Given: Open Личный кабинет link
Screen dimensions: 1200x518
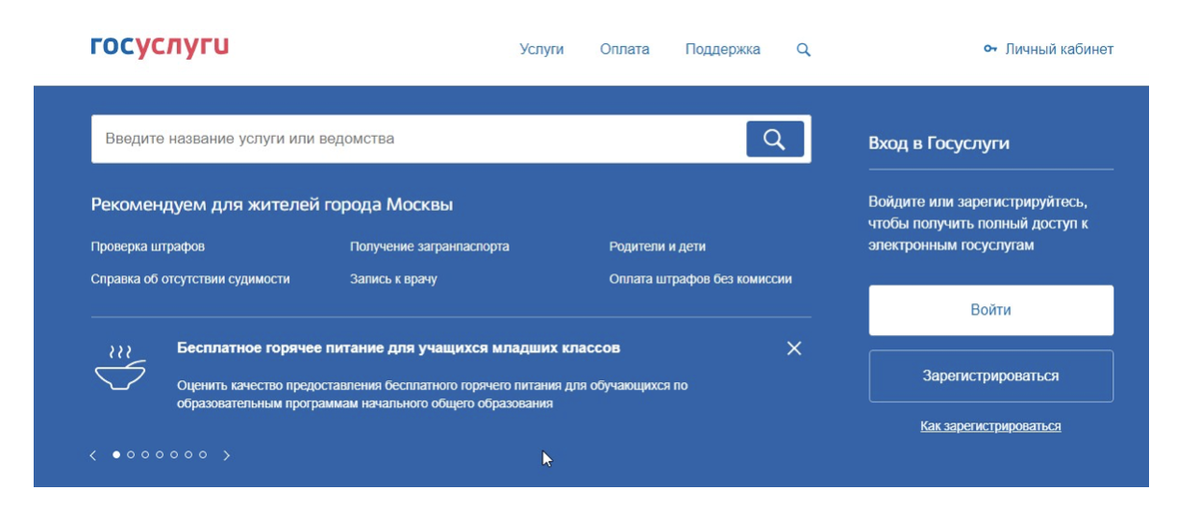Looking at the screenshot, I should tap(1059, 49).
